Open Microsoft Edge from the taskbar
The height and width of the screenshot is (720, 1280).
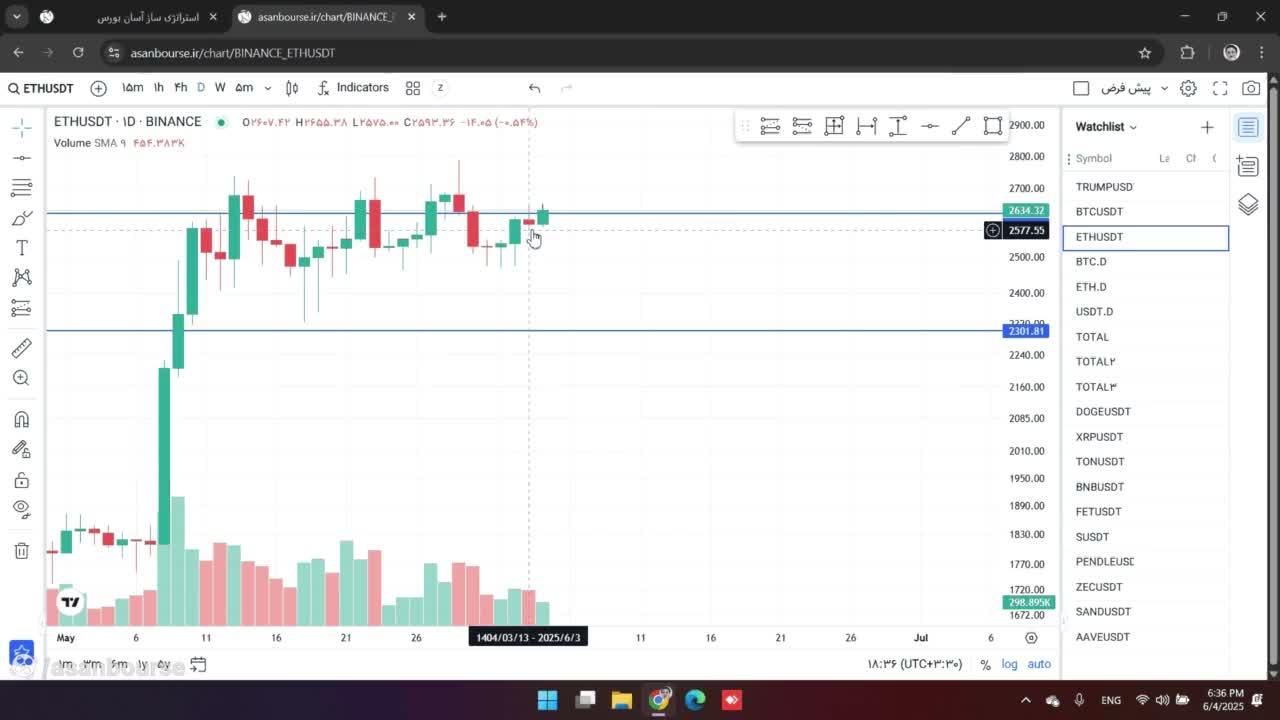coord(695,700)
